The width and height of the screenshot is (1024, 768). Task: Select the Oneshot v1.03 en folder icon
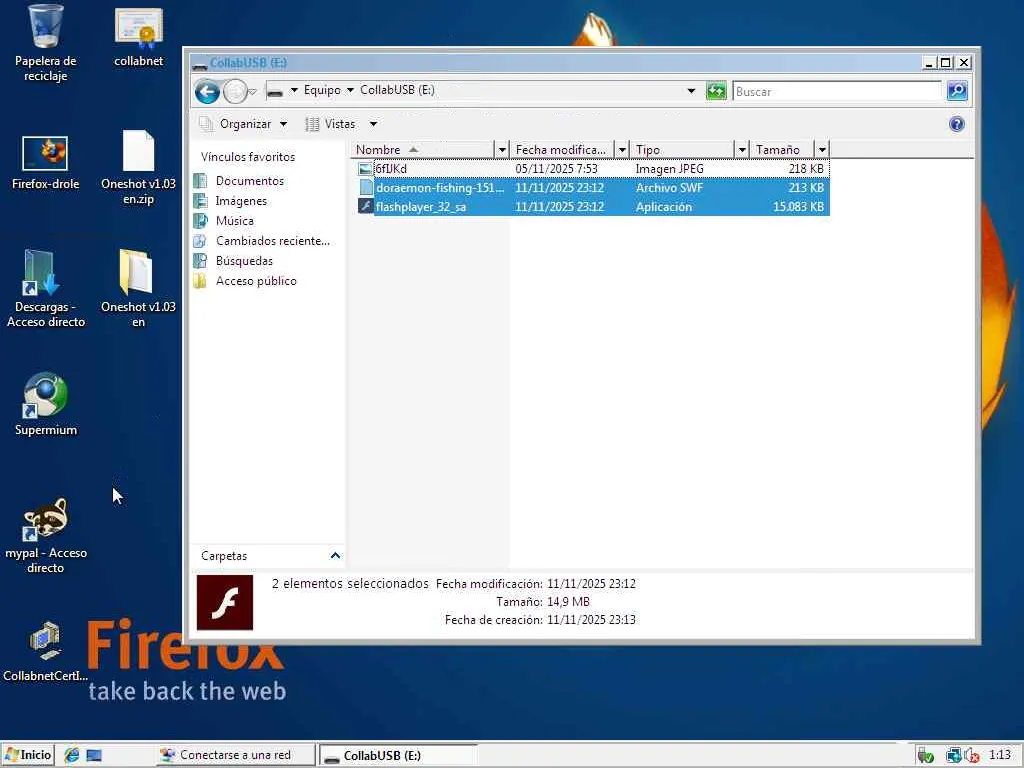tap(136, 271)
